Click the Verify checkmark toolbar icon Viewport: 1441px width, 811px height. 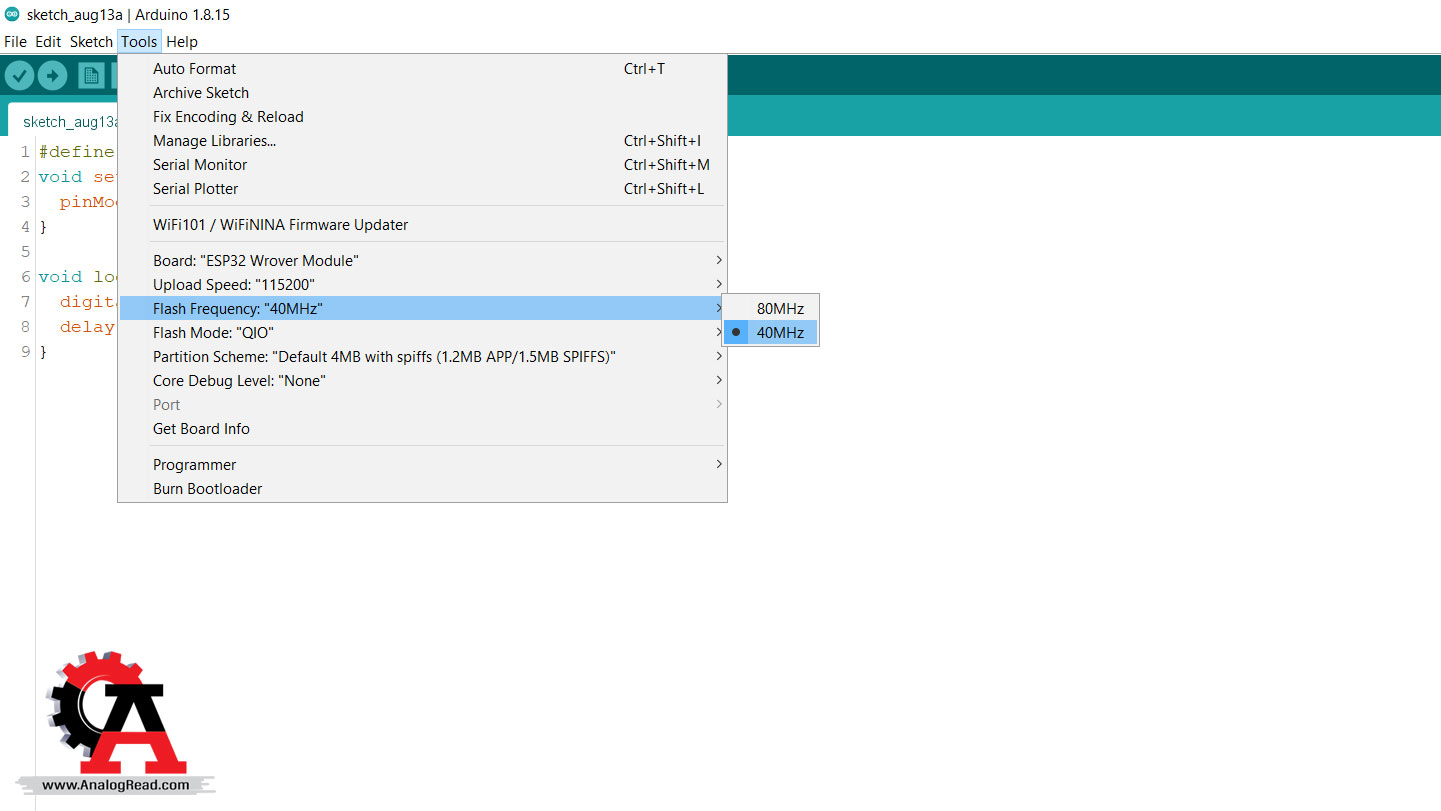click(x=20, y=76)
